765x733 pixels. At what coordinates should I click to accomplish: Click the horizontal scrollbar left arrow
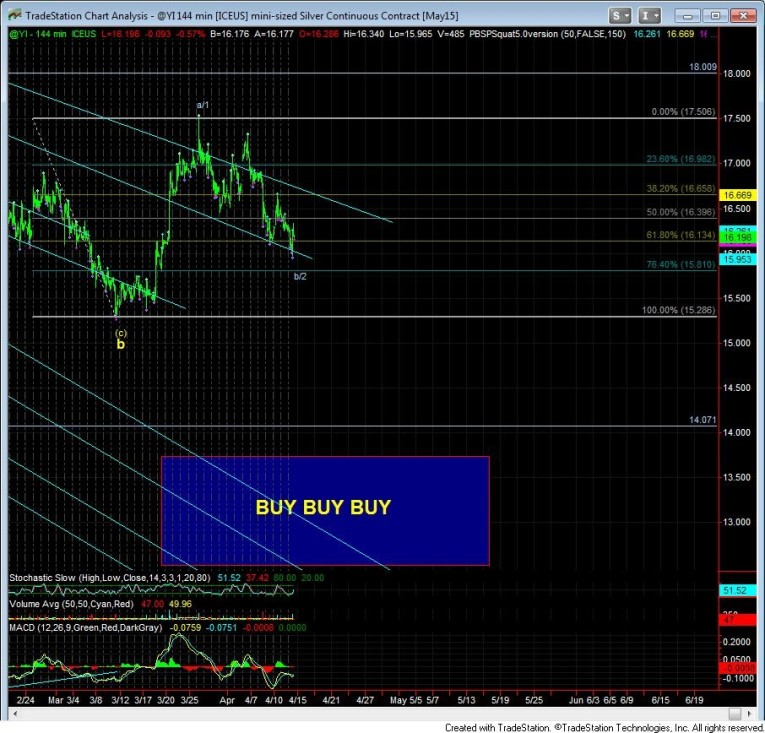[x=15, y=713]
